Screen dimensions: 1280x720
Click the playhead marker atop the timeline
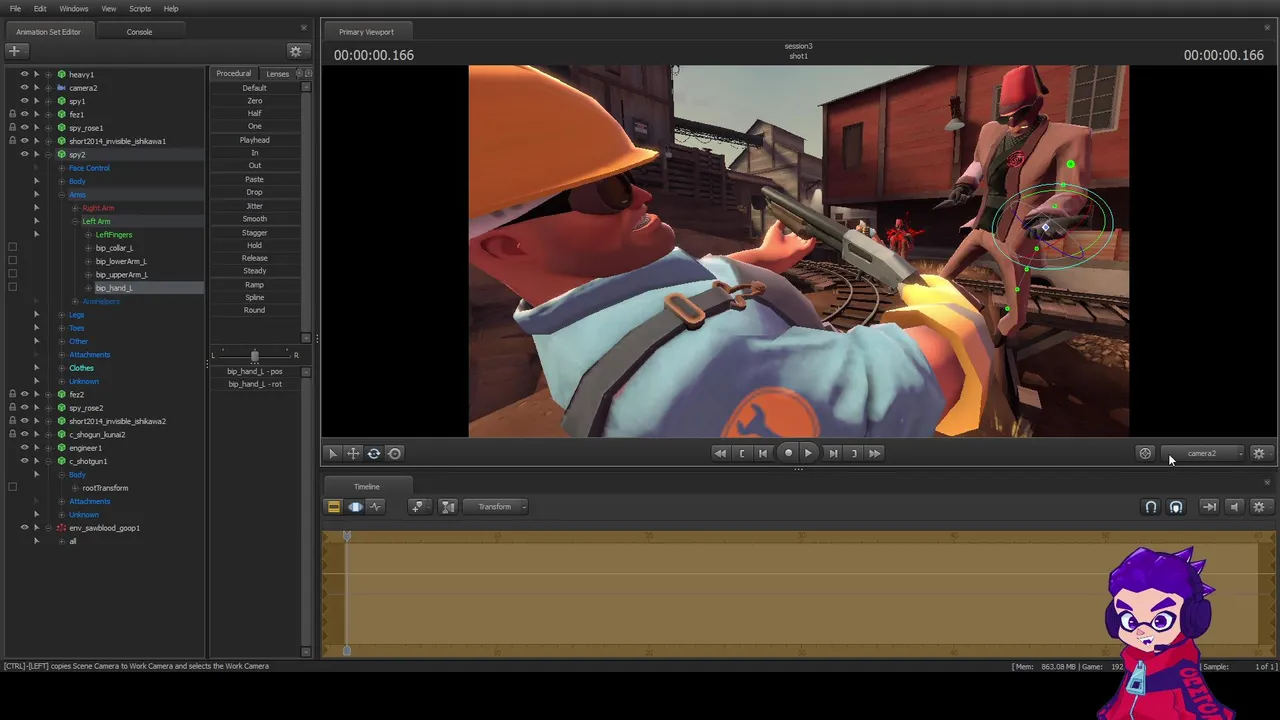[x=347, y=536]
